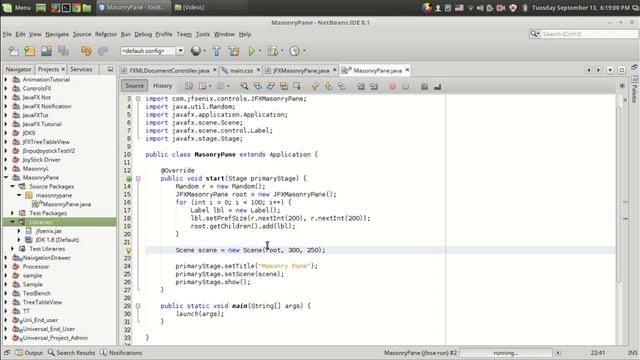Viewport: 640px width, 360px height.
Task: Toggle the Source view button
Action: point(134,86)
